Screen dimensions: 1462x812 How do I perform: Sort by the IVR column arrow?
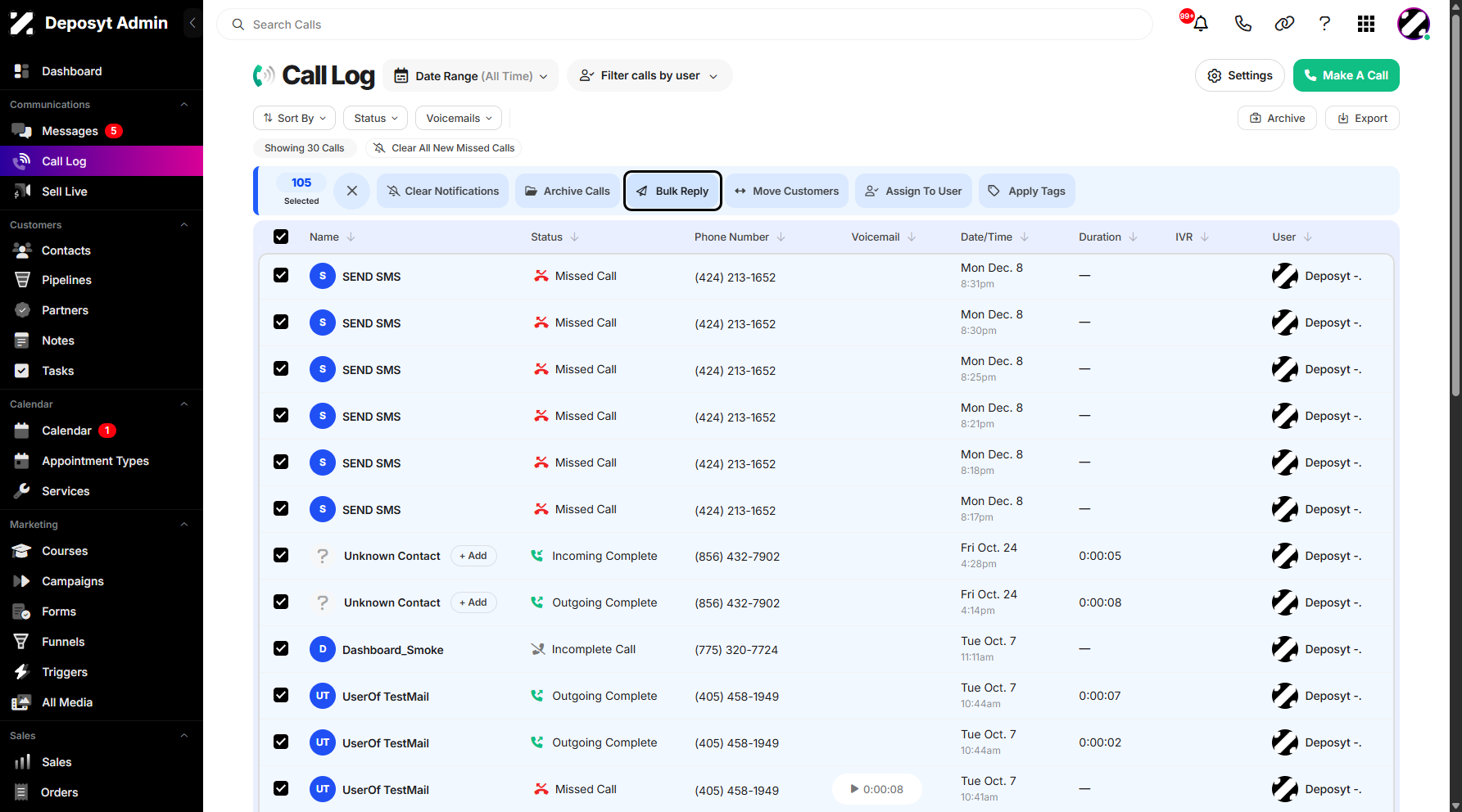(1204, 237)
